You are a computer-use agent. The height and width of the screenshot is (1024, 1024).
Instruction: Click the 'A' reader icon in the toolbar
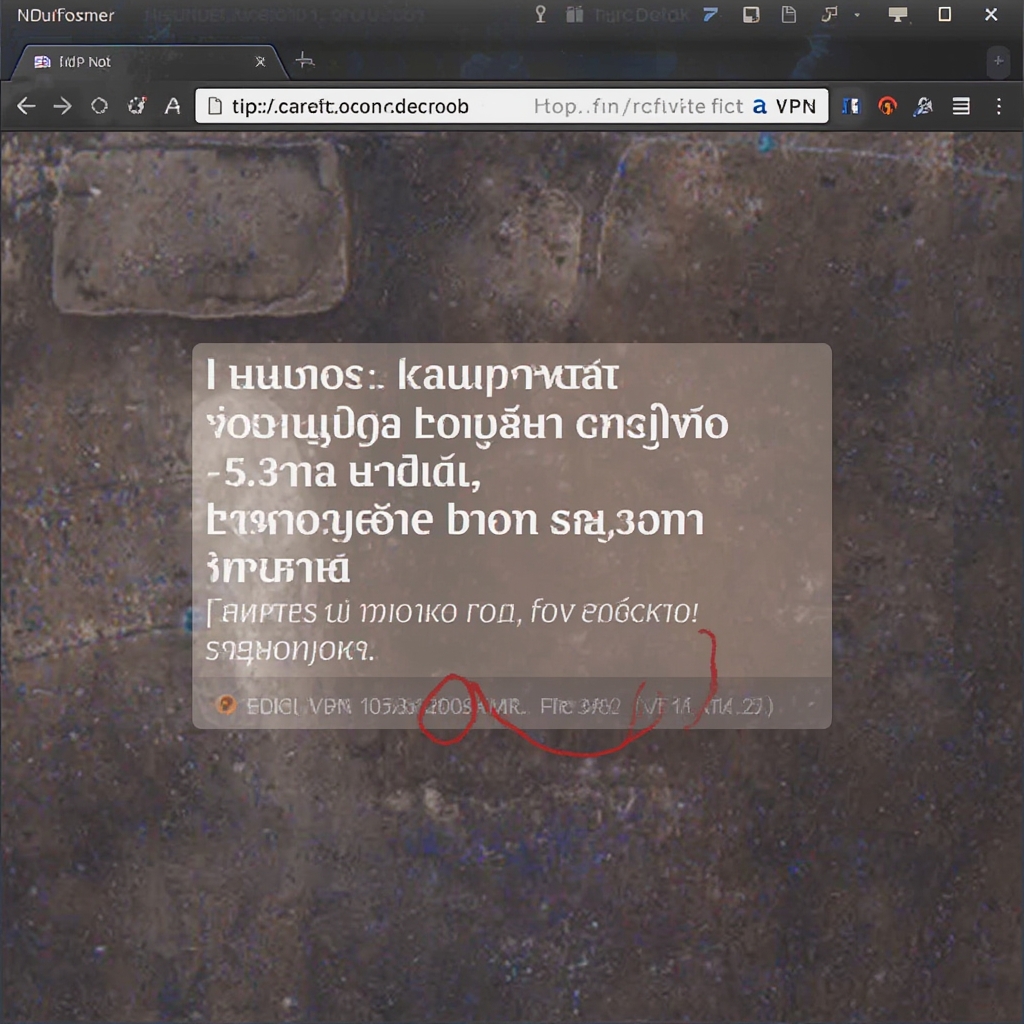click(x=172, y=106)
